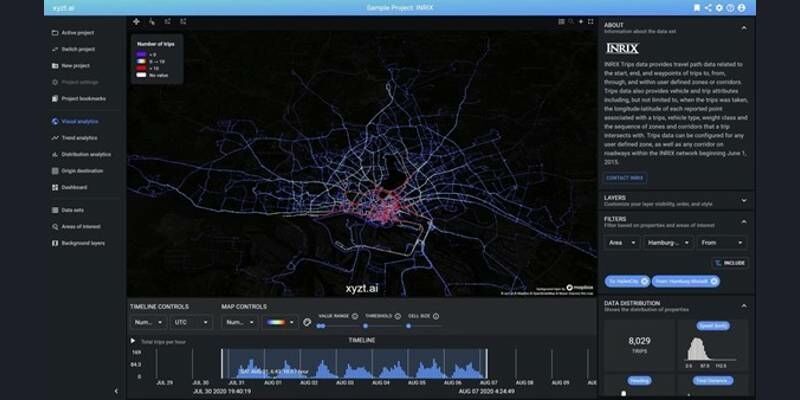This screenshot has height=400, width=800.
Task: Open the Hamburg area filter dropdown
Action: 668,243
